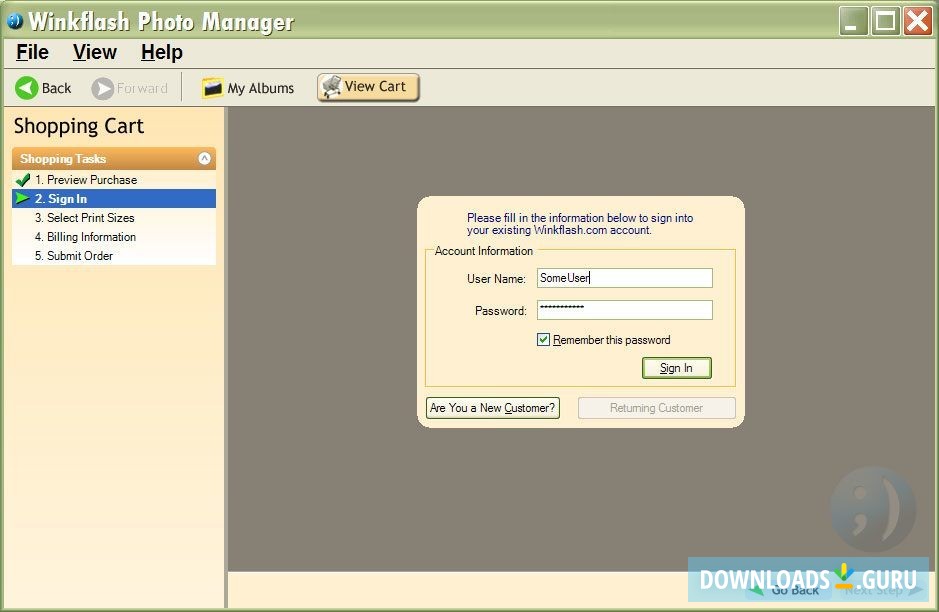Image resolution: width=939 pixels, height=612 pixels.
Task: Click the grayed Forward arrow icon
Action: point(102,89)
